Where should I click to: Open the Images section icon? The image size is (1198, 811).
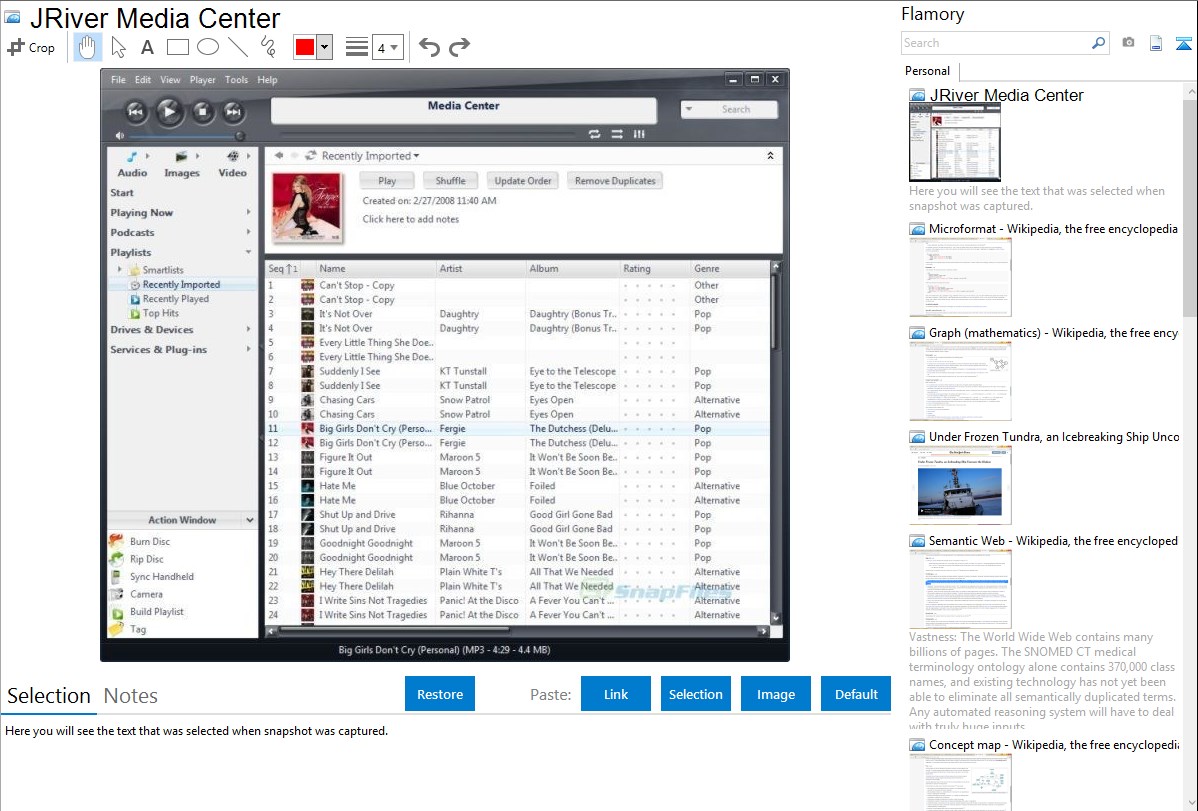tap(181, 156)
